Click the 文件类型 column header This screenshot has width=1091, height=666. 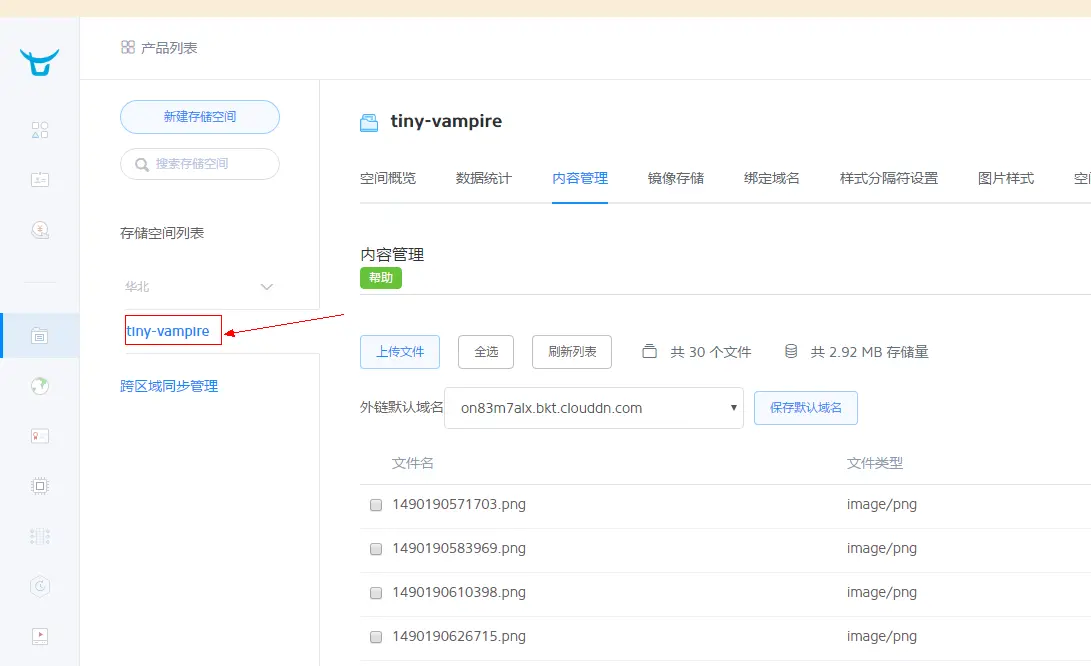coord(875,463)
